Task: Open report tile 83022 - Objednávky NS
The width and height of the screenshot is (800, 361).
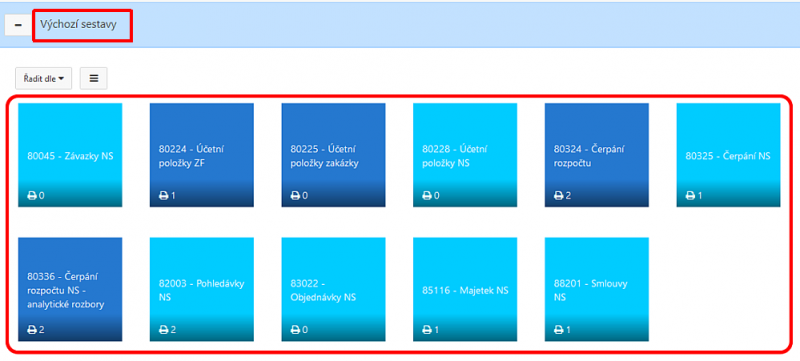Action: pos(333,289)
